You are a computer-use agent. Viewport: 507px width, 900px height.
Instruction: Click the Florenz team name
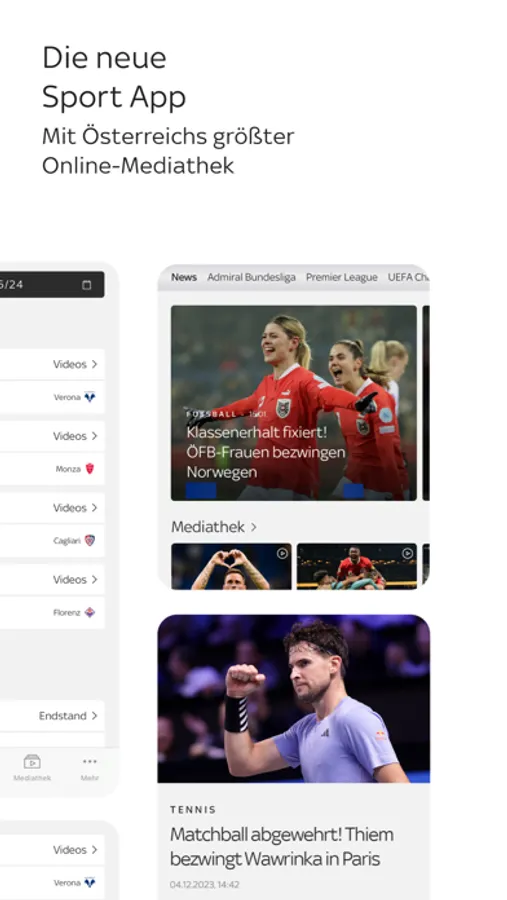click(67, 612)
